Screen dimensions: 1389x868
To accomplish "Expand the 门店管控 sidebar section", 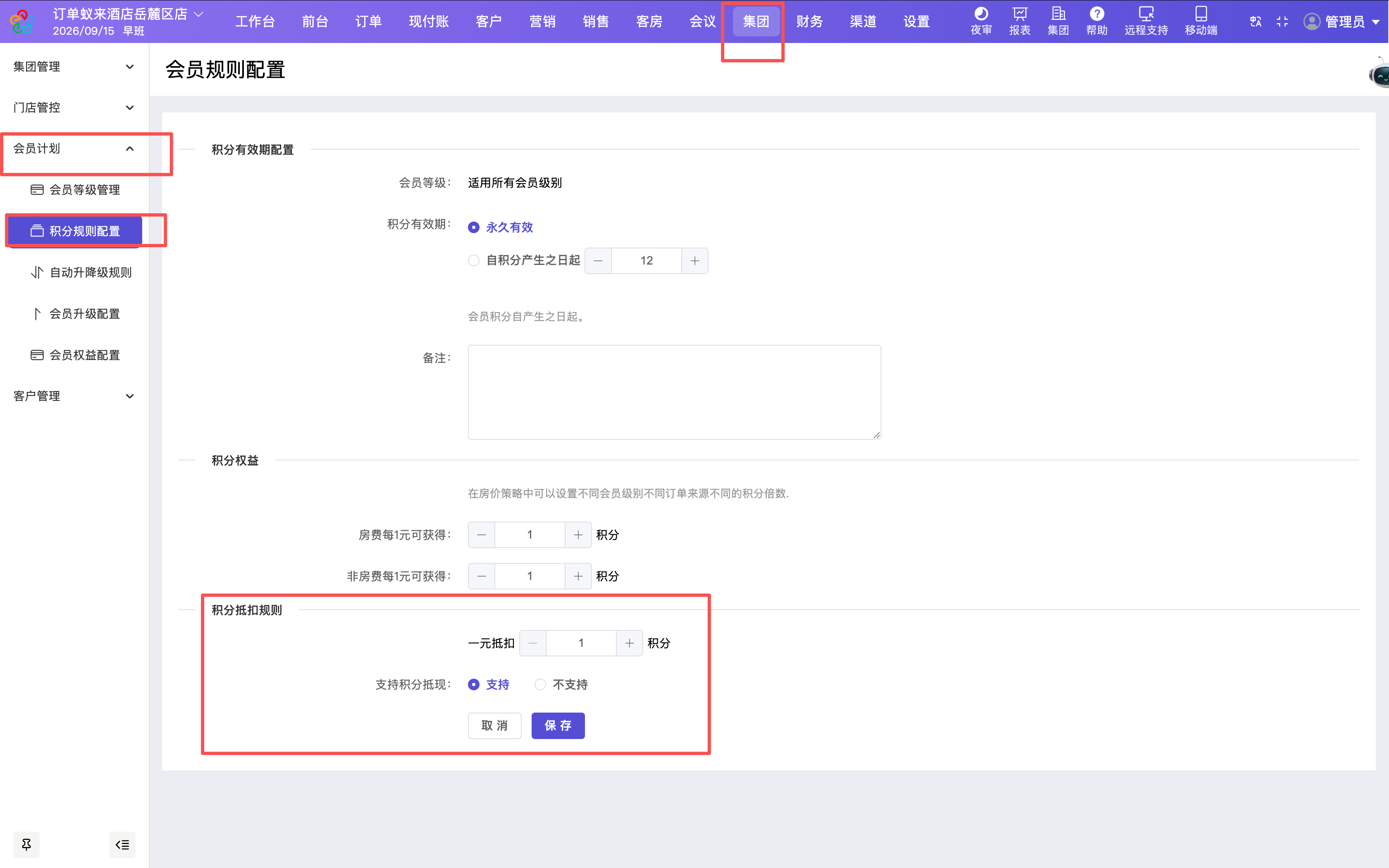I will click(74, 107).
